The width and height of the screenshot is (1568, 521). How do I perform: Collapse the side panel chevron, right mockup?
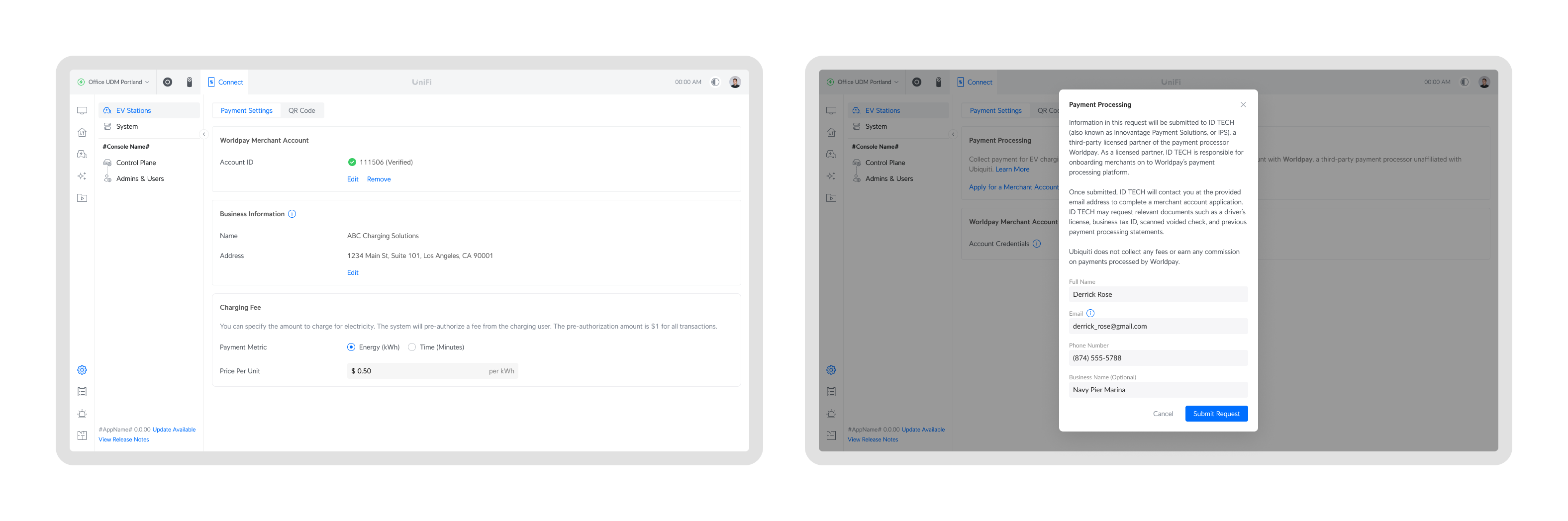click(953, 135)
